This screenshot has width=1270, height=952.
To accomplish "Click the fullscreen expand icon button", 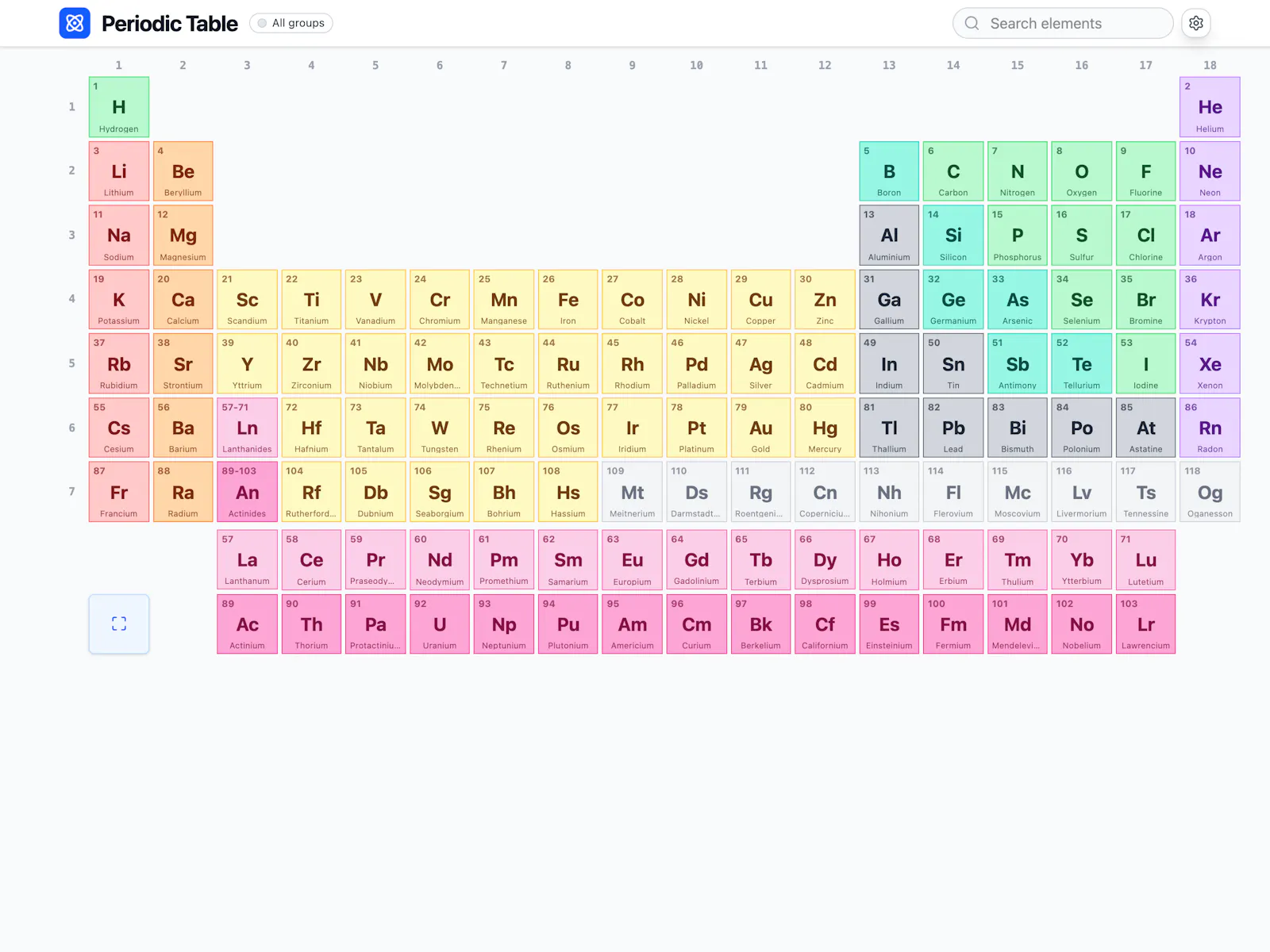I will tap(119, 624).
